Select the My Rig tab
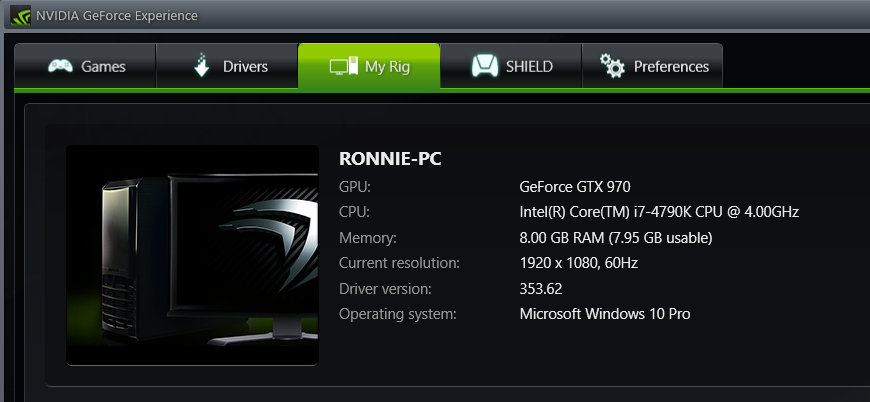 point(369,66)
